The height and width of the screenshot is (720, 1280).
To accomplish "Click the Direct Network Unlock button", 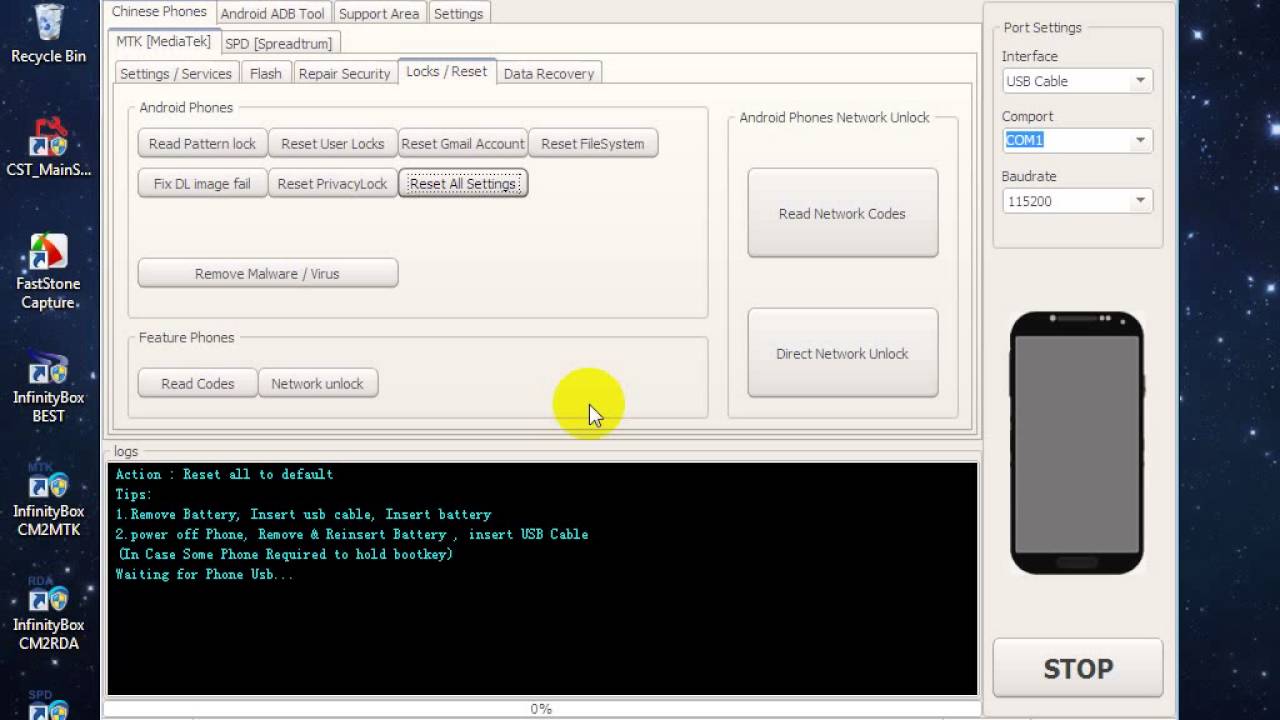I will (842, 353).
